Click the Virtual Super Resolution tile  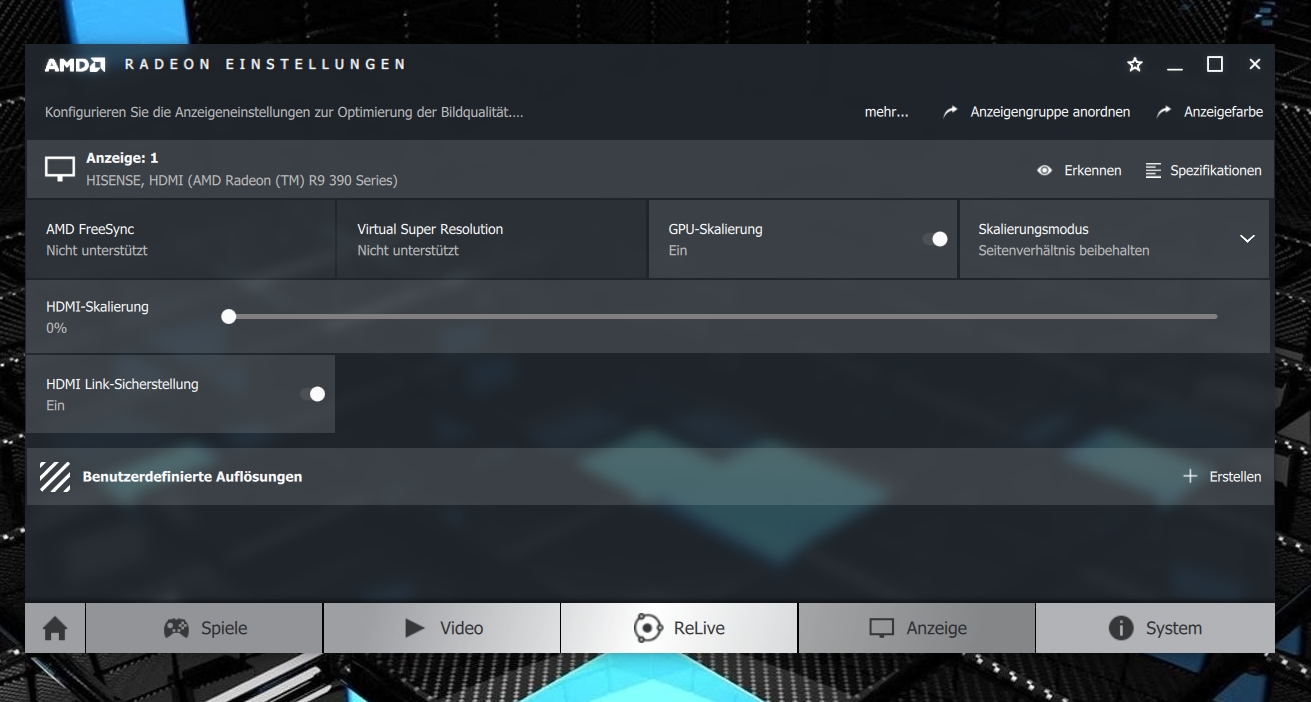[x=491, y=239]
